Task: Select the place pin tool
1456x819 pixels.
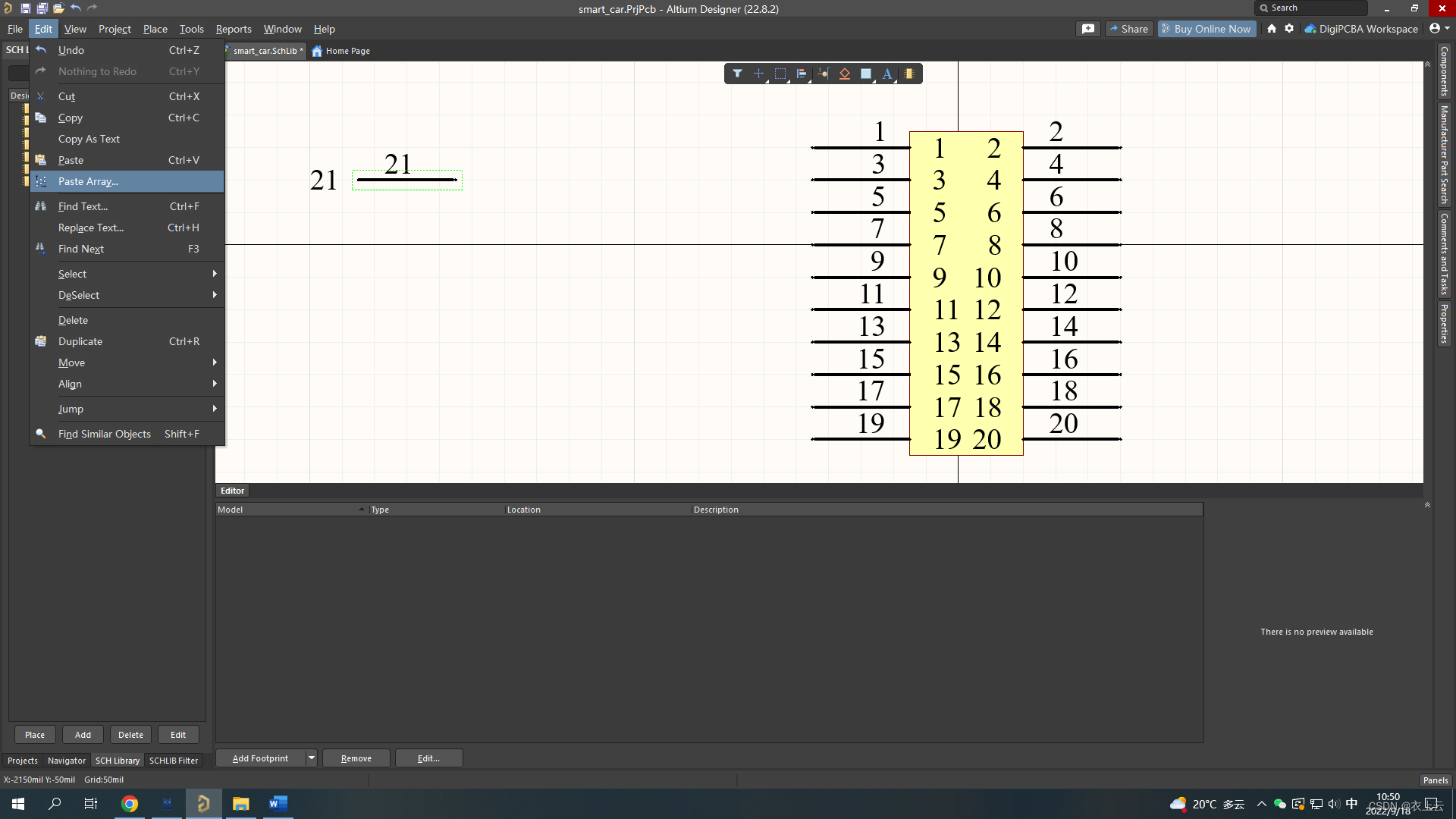Action: point(823,74)
